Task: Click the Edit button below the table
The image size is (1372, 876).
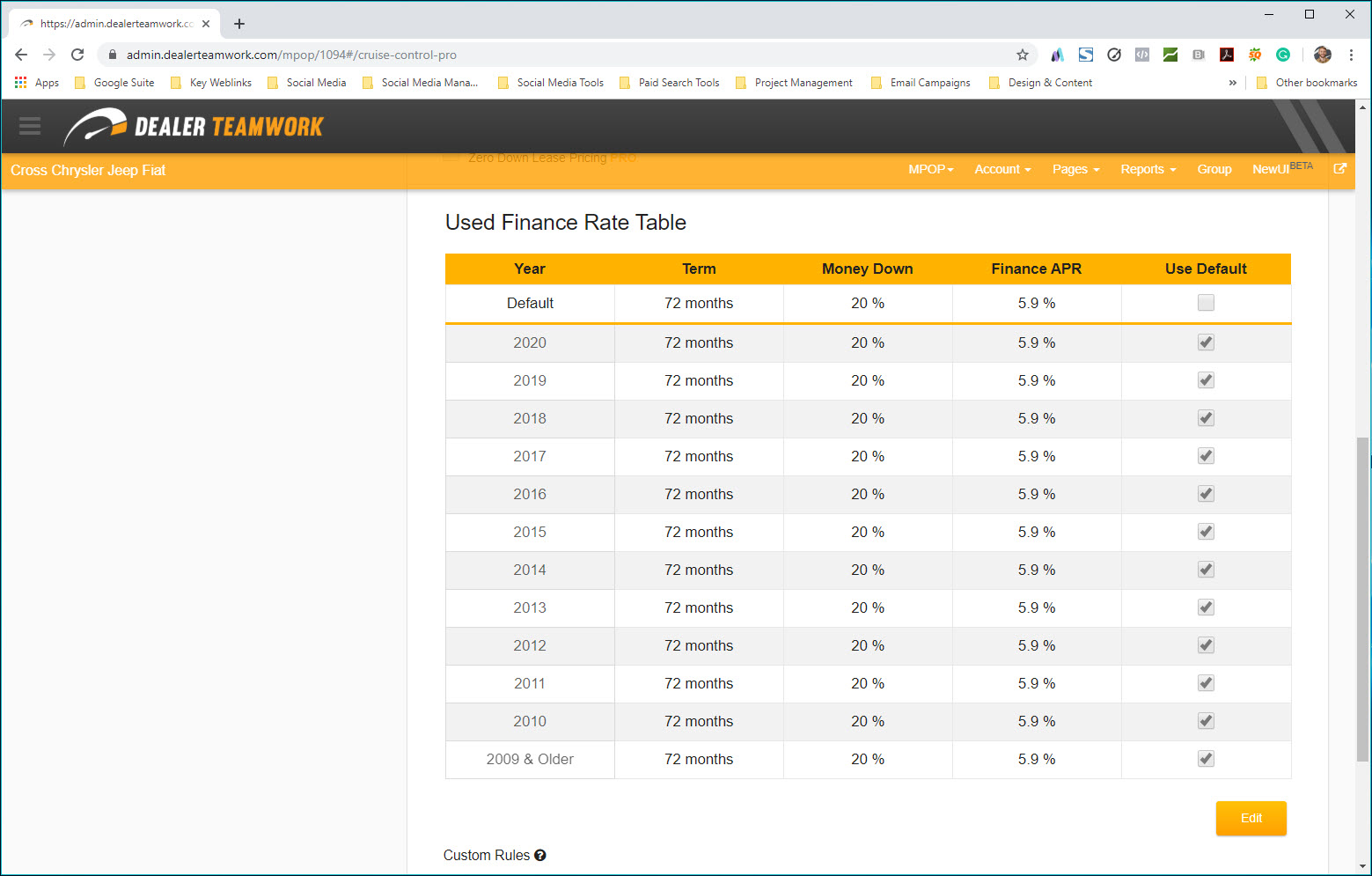Action: coord(1251,818)
